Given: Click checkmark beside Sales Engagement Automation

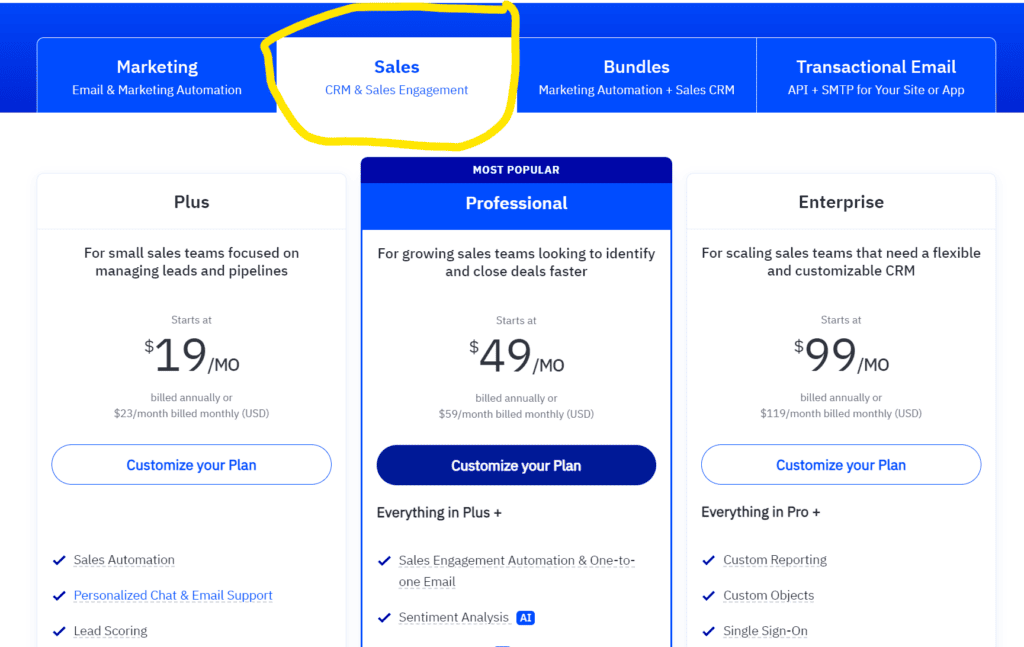Looking at the screenshot, I should (x=385, y=561).
